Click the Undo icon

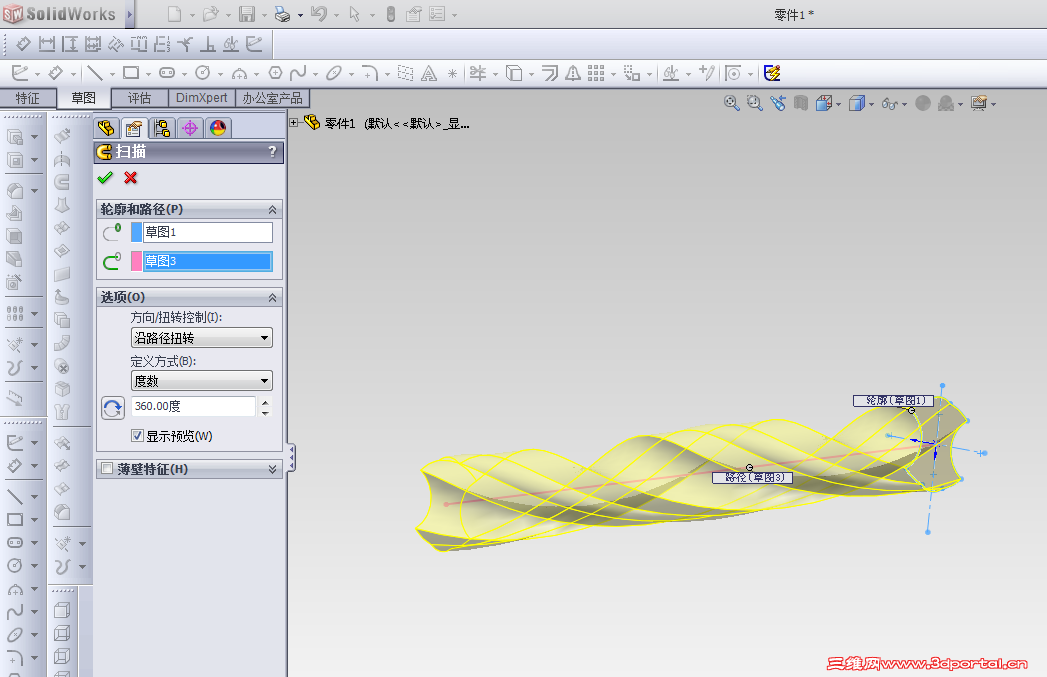(319, 14)
